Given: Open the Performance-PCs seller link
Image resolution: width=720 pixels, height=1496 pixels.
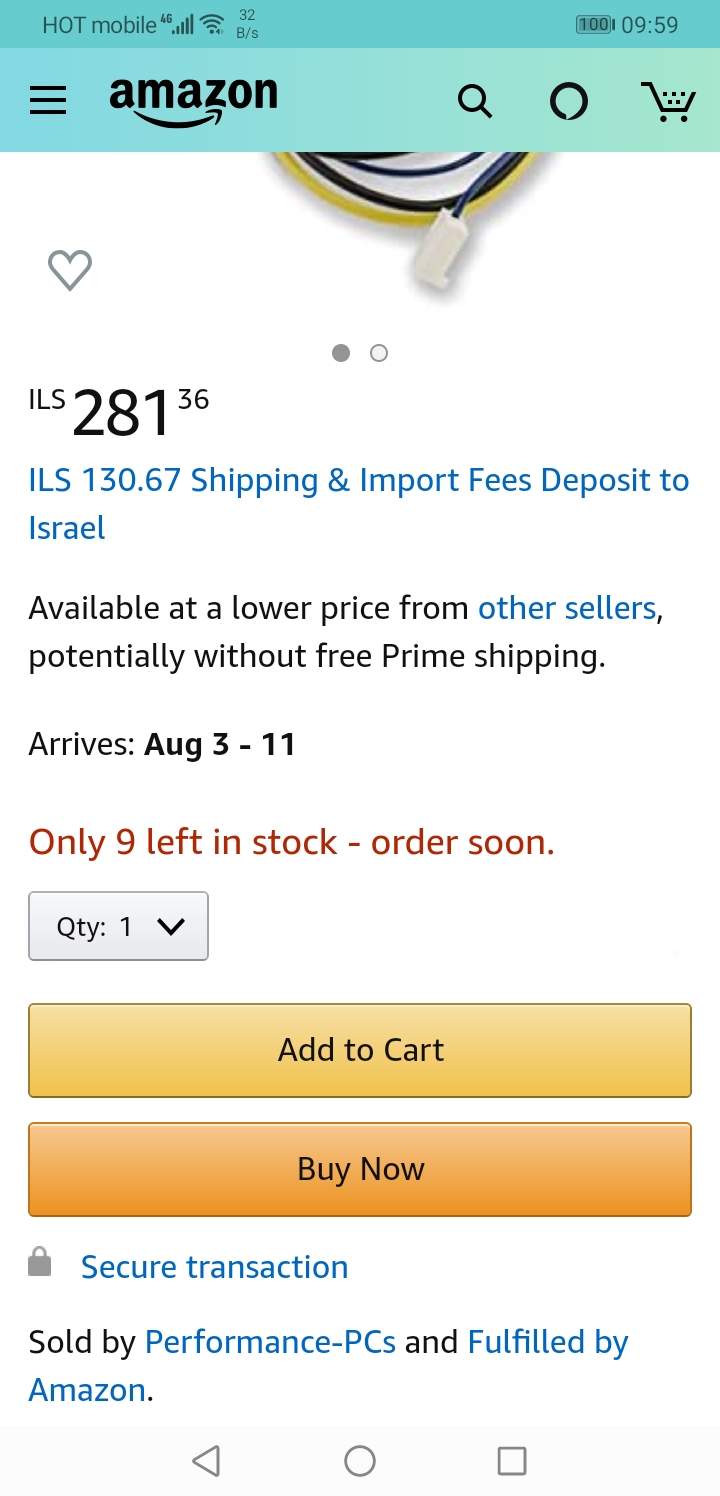Looking at the screenshot, I should click(270, 1342).
